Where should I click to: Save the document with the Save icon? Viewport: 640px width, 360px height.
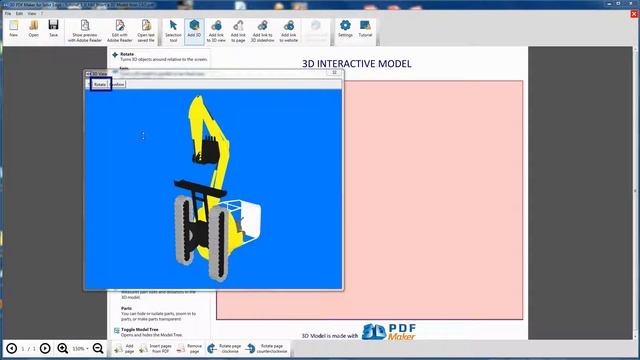tap(53, 29)
